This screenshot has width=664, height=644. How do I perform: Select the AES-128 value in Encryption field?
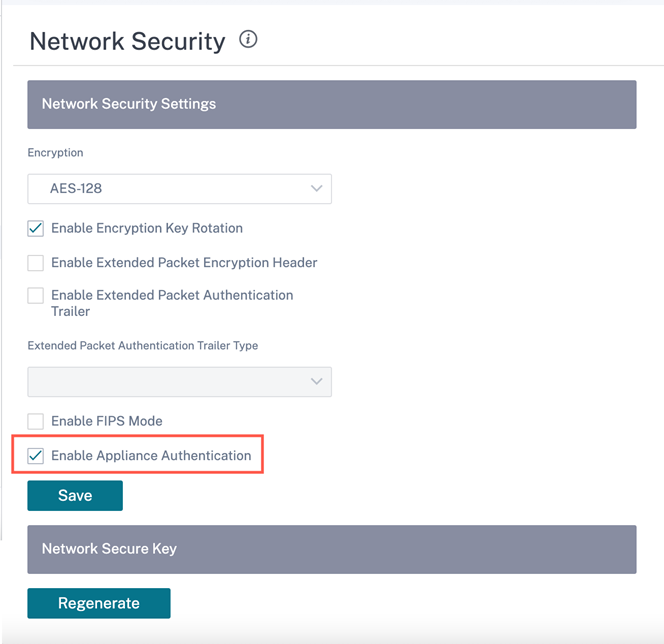coord(76,188)
